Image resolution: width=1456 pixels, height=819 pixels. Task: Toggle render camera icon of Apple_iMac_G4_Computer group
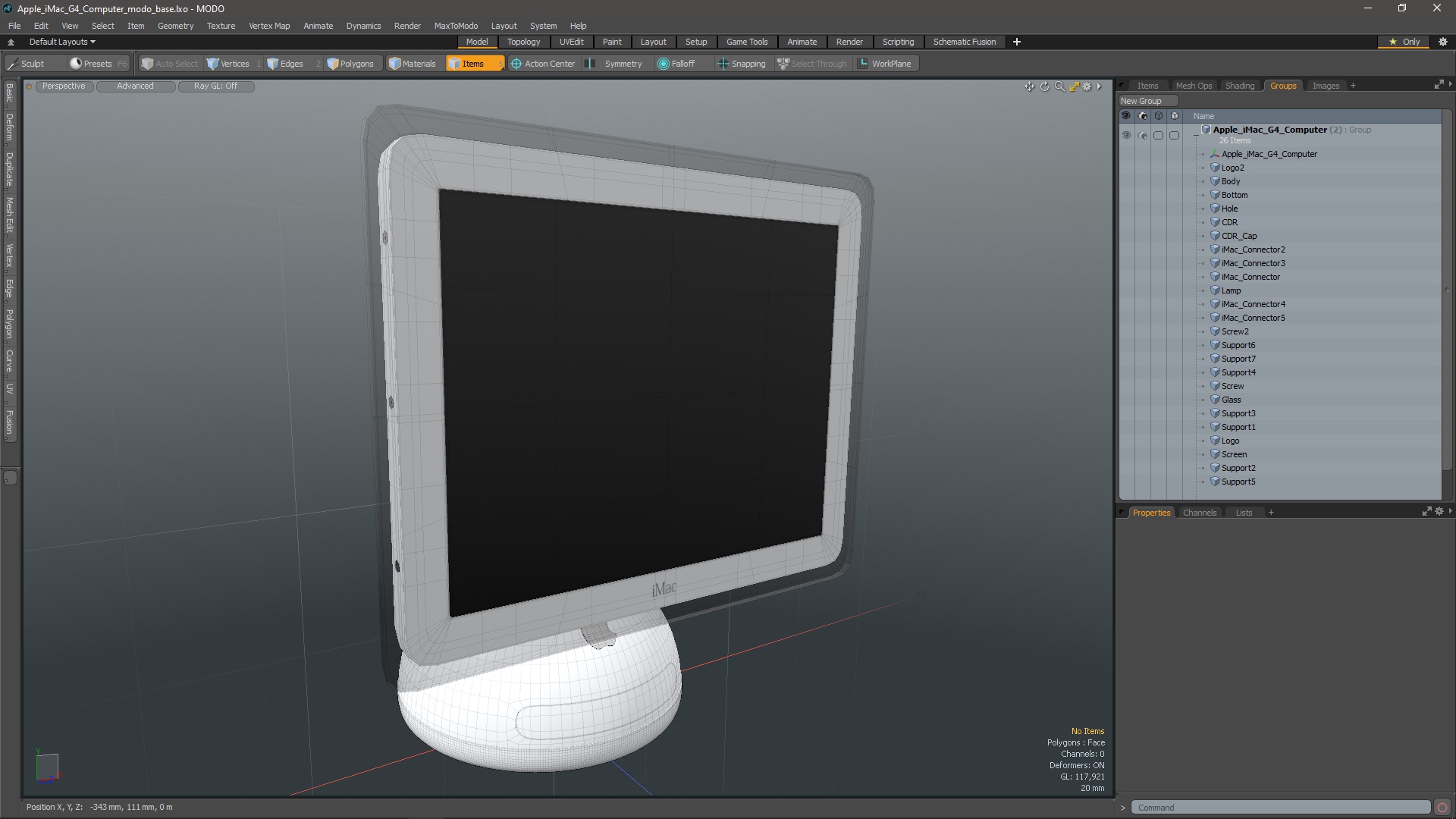point(1142,135)
